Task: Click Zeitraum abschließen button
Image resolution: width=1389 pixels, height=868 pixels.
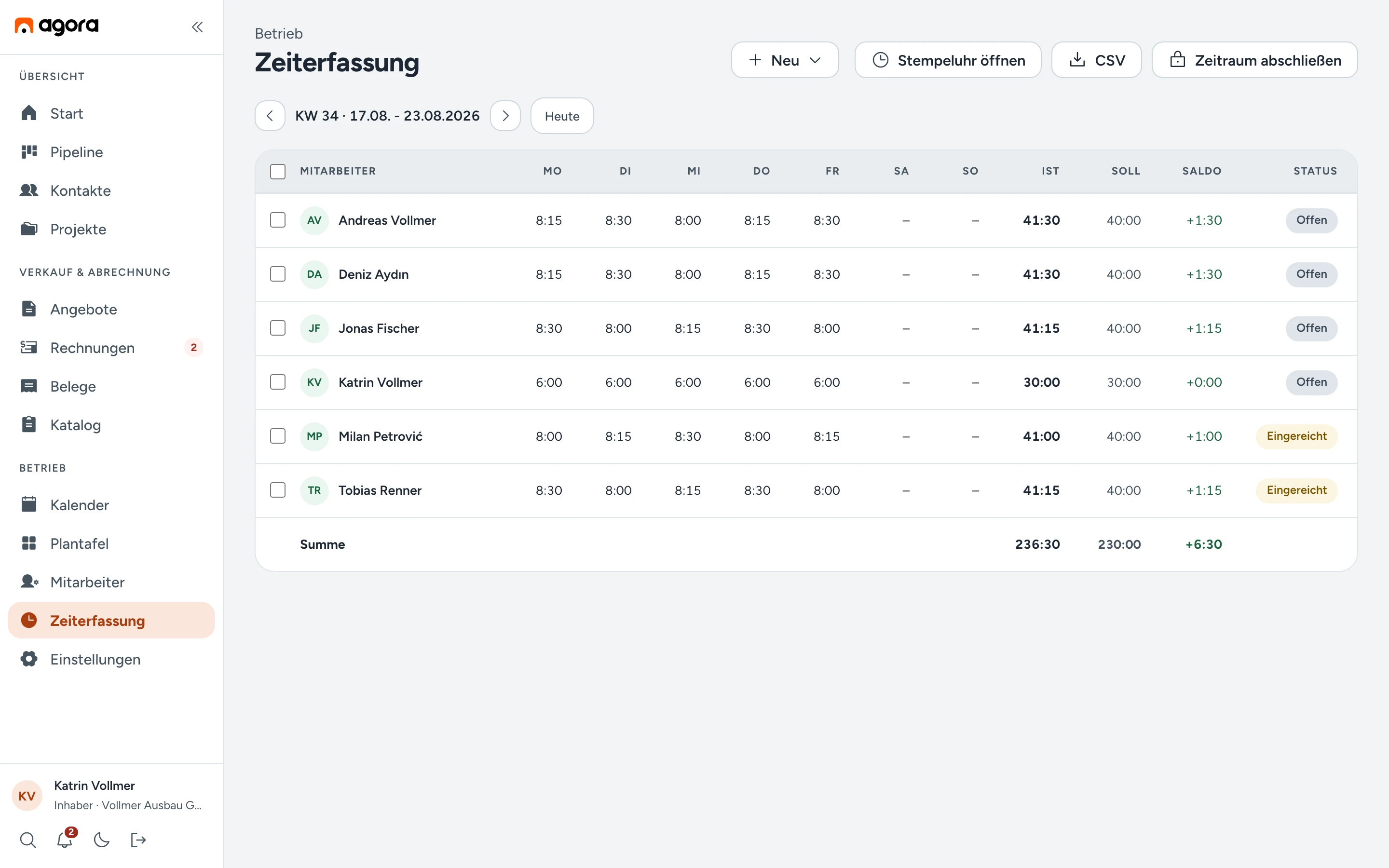Action: coord(1255,60)
